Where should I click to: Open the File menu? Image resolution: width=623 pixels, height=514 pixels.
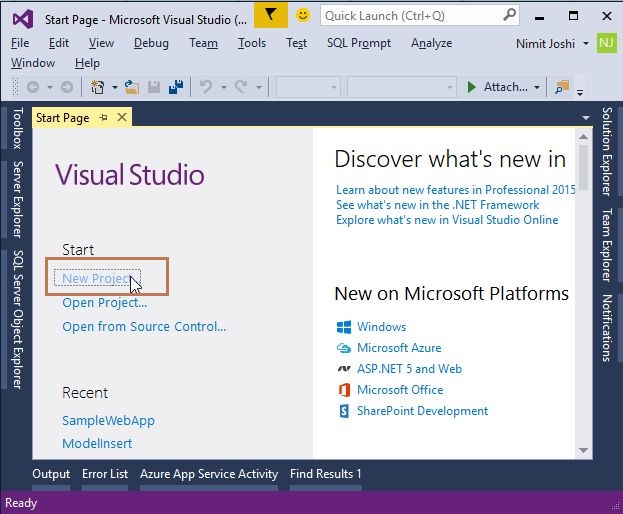[20, 43]
